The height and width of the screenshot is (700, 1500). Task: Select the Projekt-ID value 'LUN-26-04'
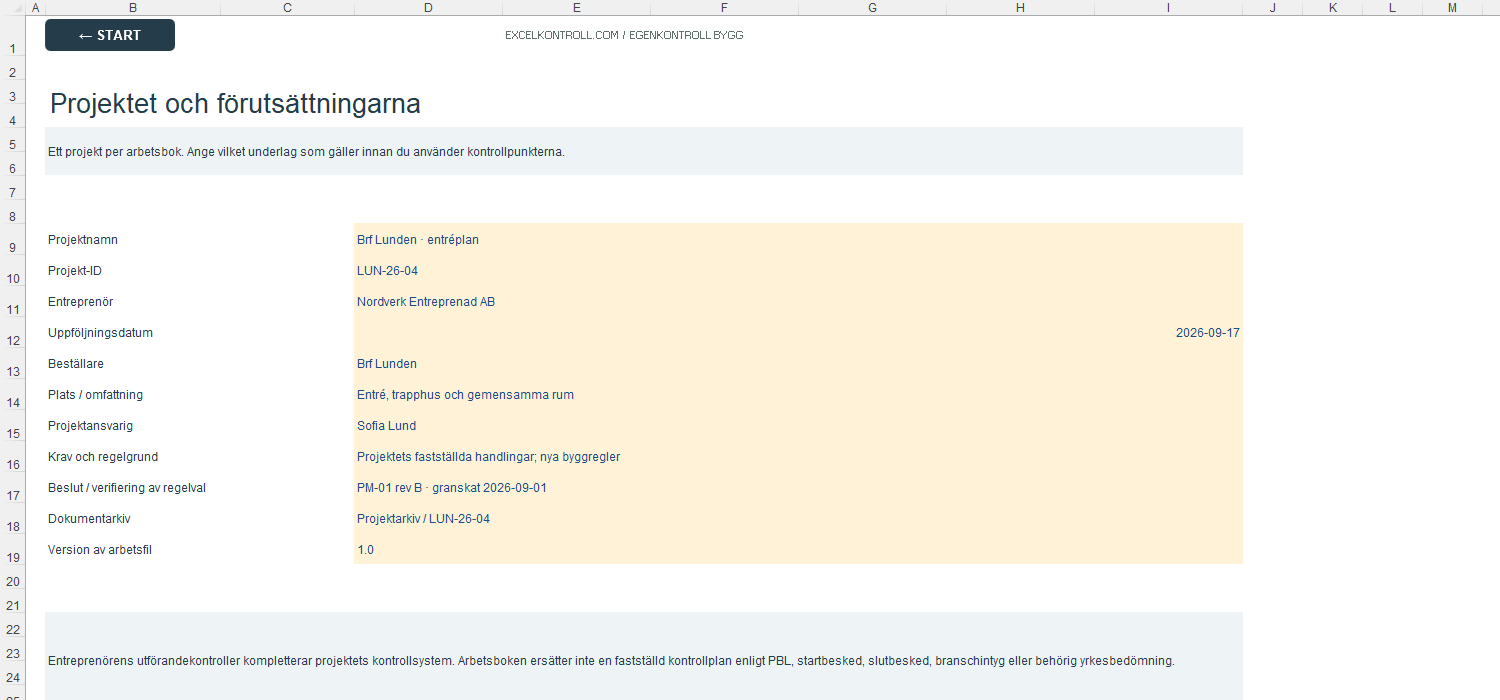coord(798,271)
